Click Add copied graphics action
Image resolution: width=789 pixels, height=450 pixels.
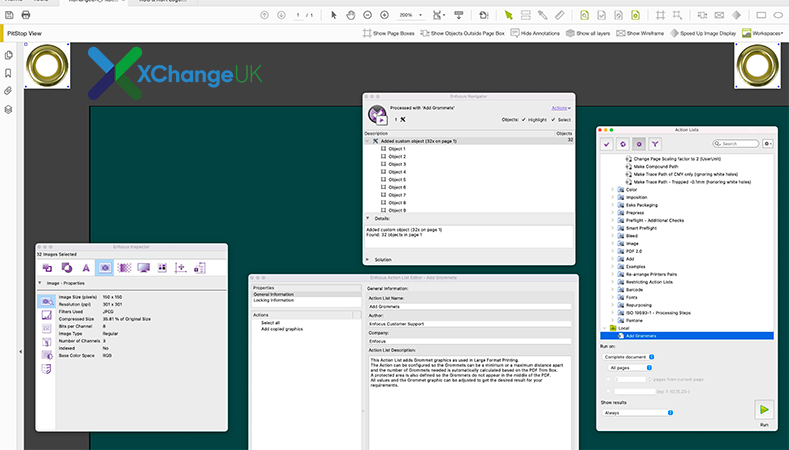click(x=282, y=329)
